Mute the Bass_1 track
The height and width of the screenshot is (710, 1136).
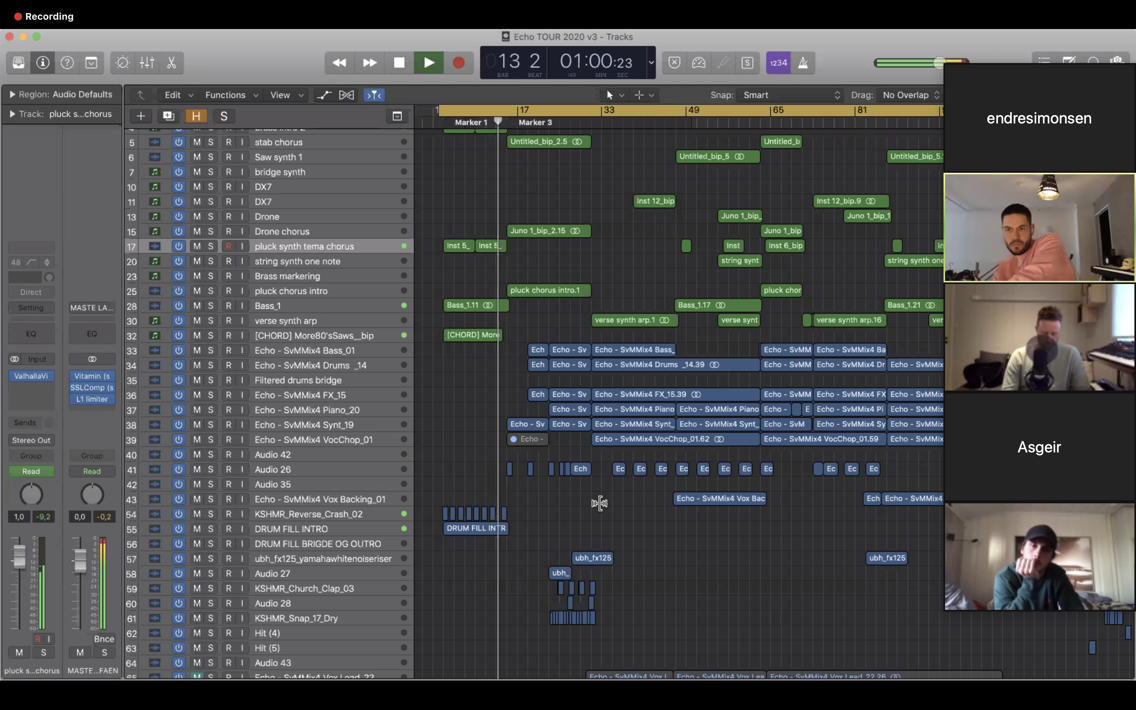tap(196, 306)
